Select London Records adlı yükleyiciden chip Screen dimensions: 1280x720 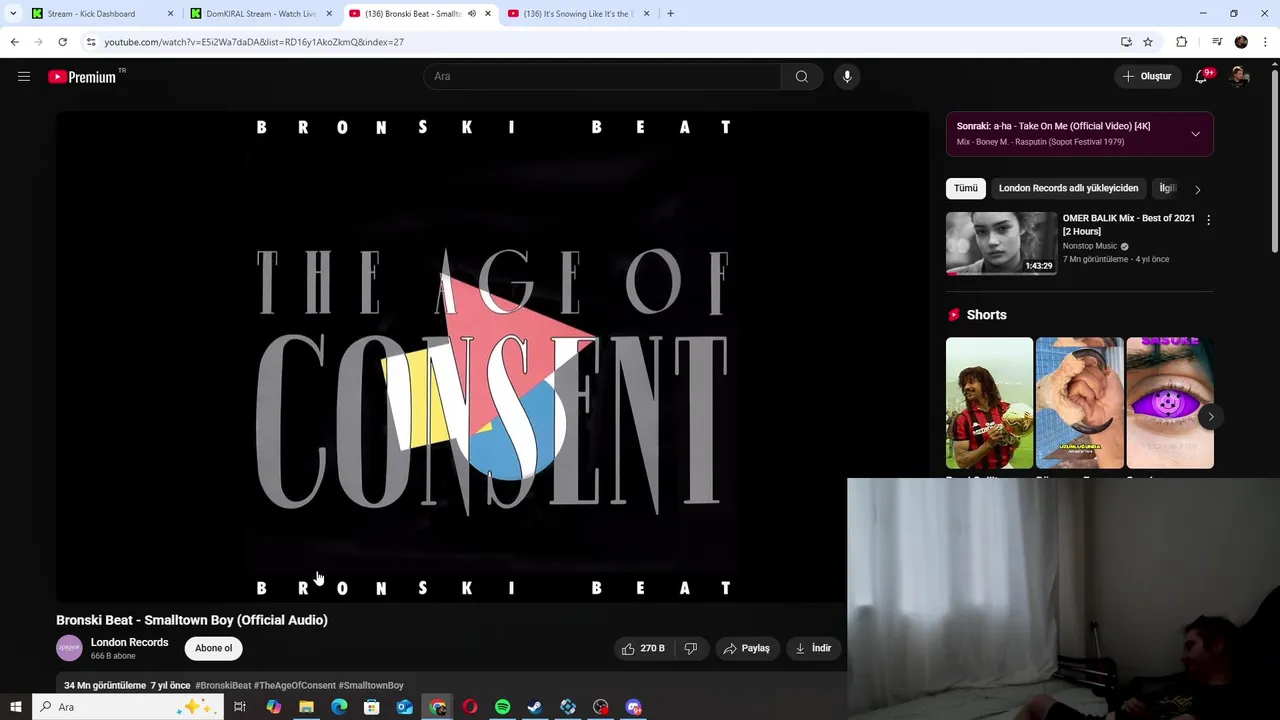click(1068, 188)
